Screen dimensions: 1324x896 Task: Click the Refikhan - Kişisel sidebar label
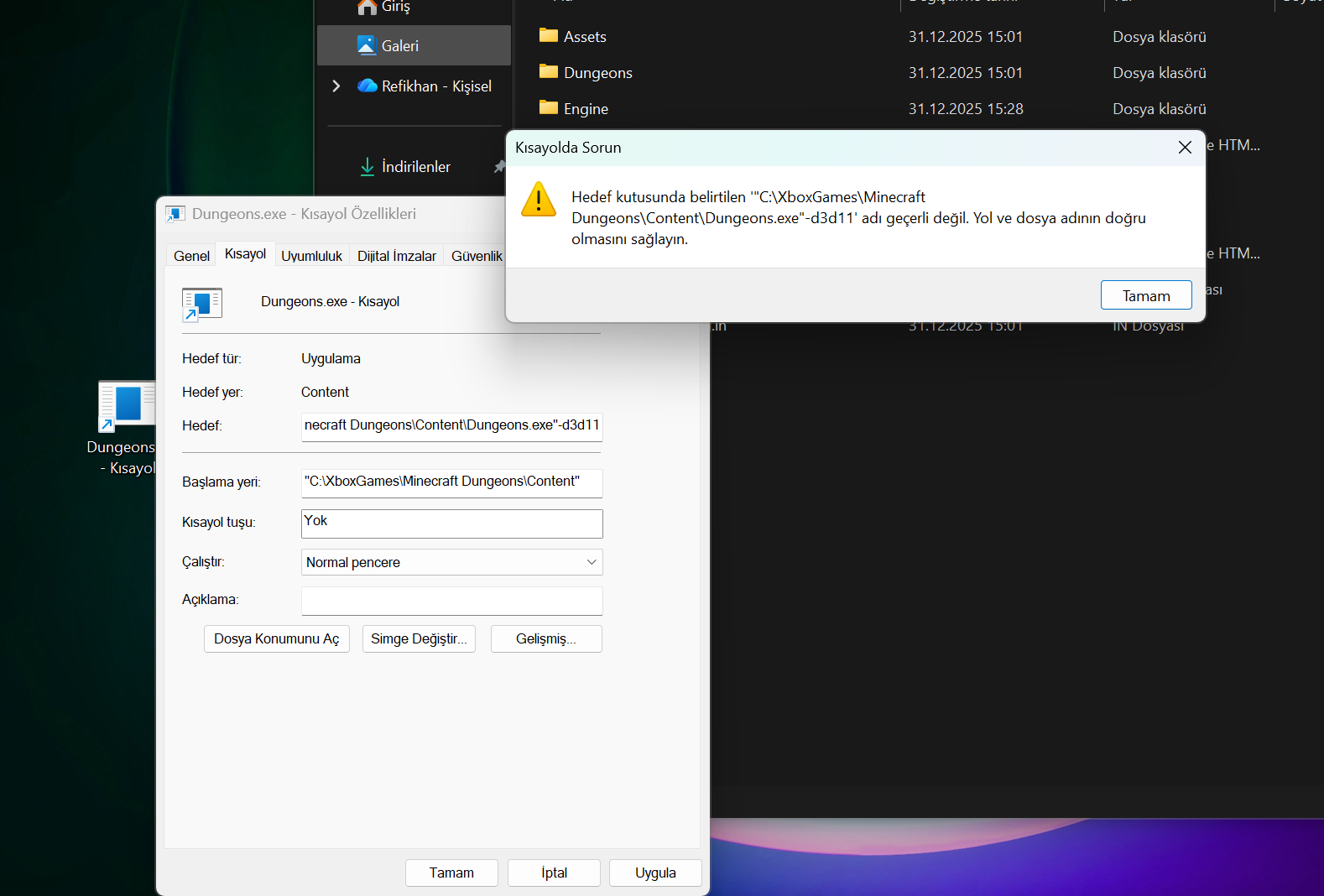click(x=436, y=86)
